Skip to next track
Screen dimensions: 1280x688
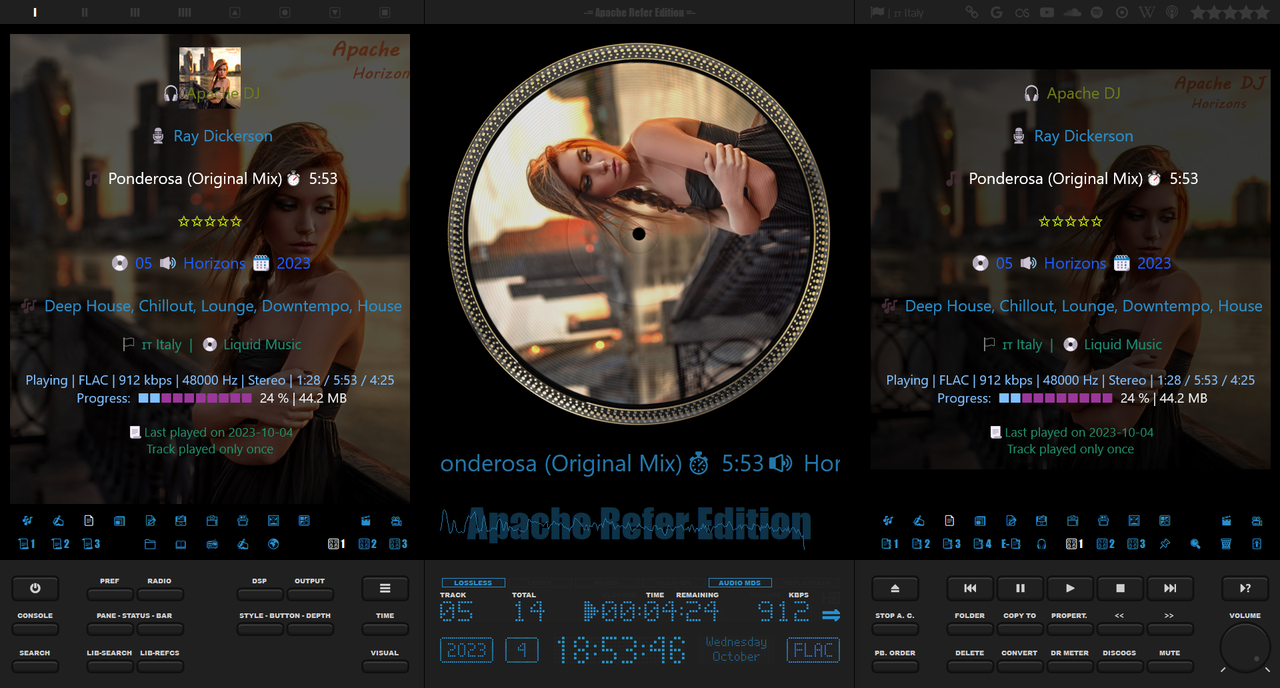[x=1170, y=589]
